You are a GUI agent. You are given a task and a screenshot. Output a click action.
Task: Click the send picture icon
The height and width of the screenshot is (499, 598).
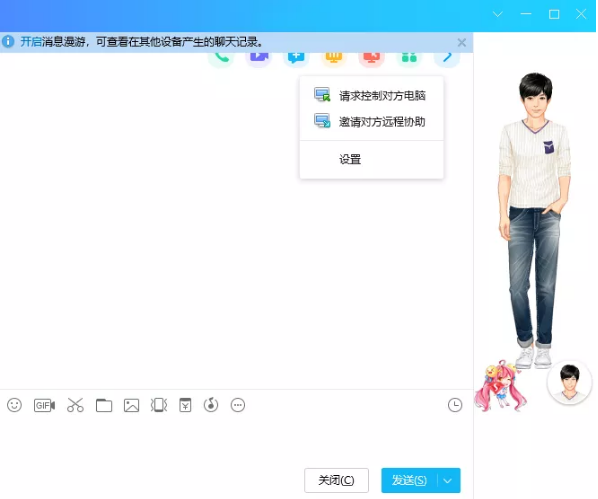coord(132,405)
